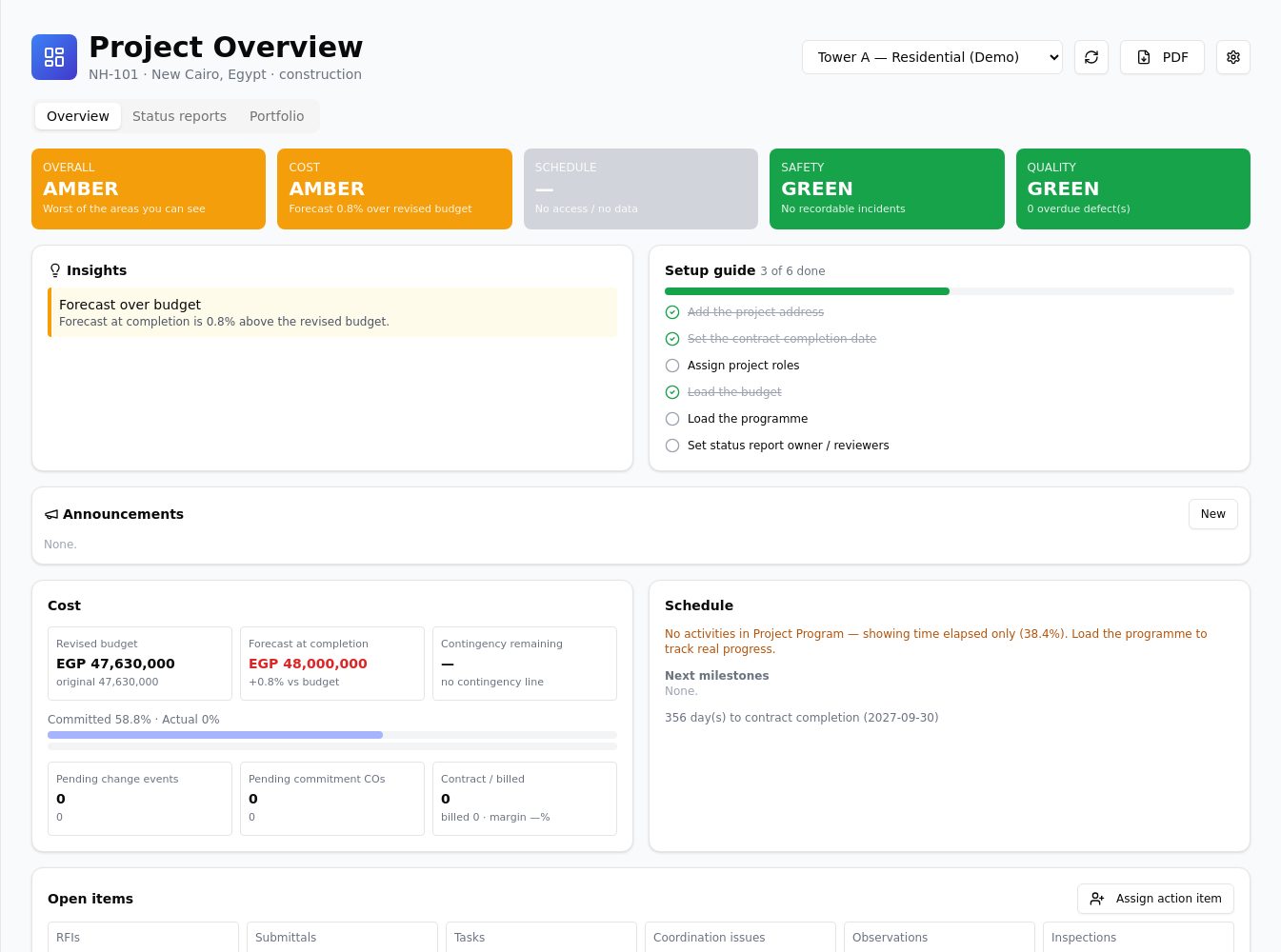Click the Committed cost progress bar

332,735
